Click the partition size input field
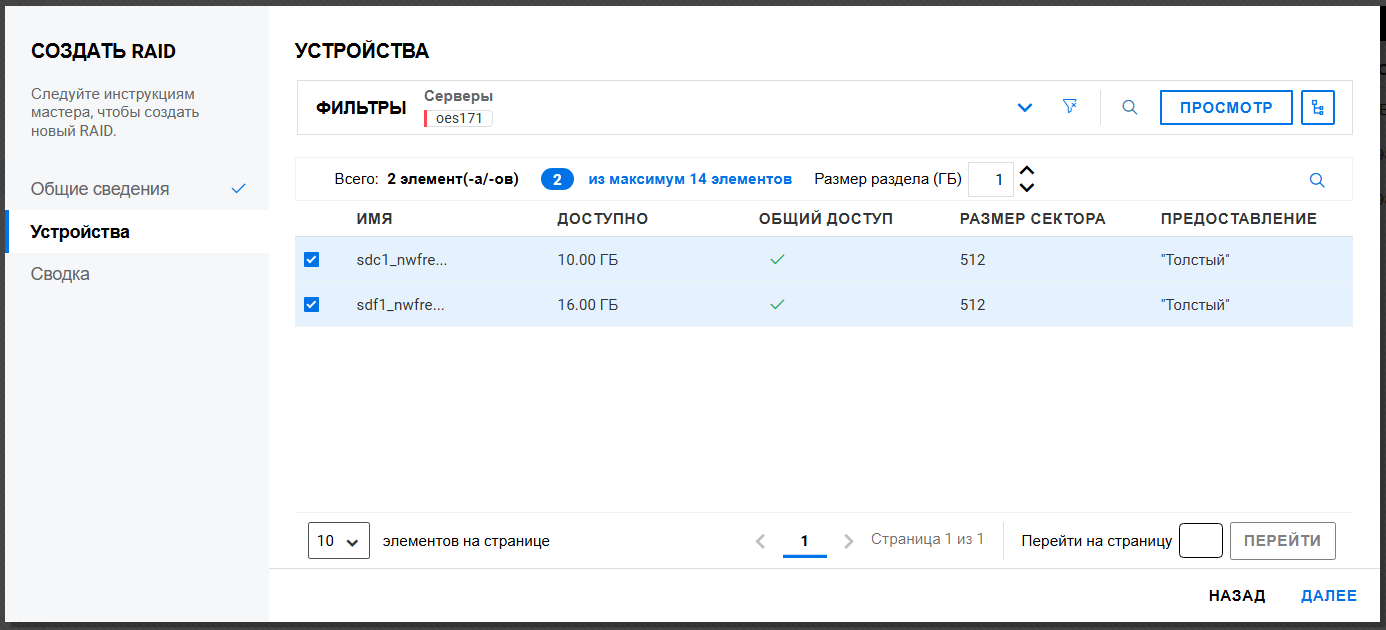The height and width of the screenshot is (630, 1386). click(x=990, y=180)
